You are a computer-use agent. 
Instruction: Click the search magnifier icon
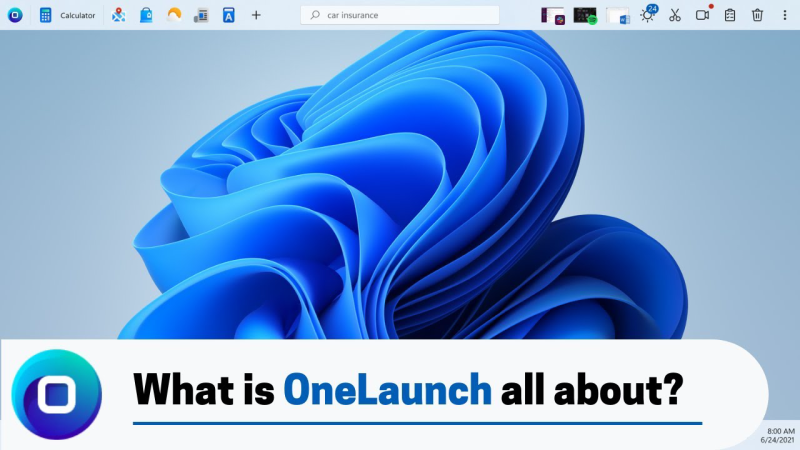[315, 15]
